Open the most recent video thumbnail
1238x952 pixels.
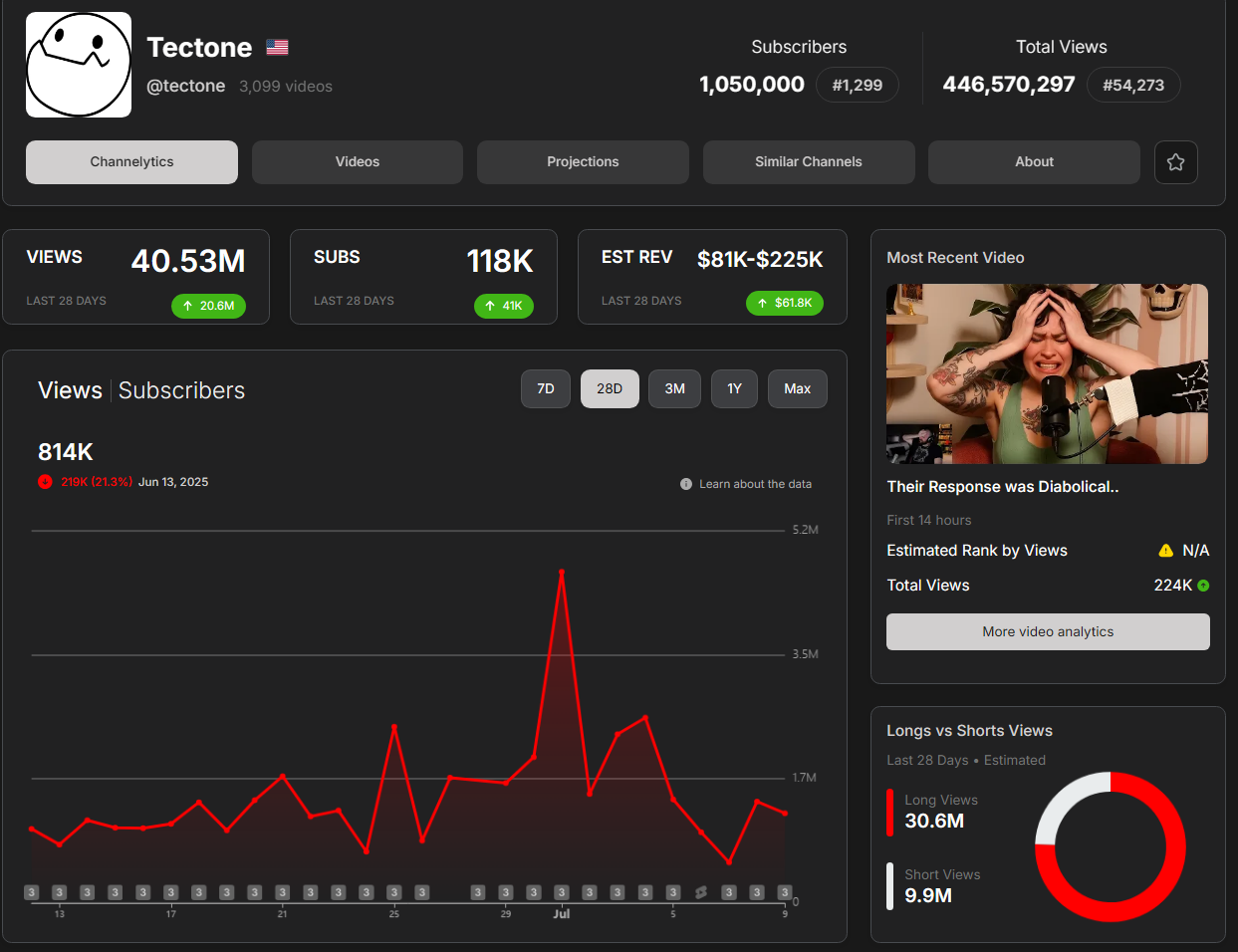[1048, 374]
